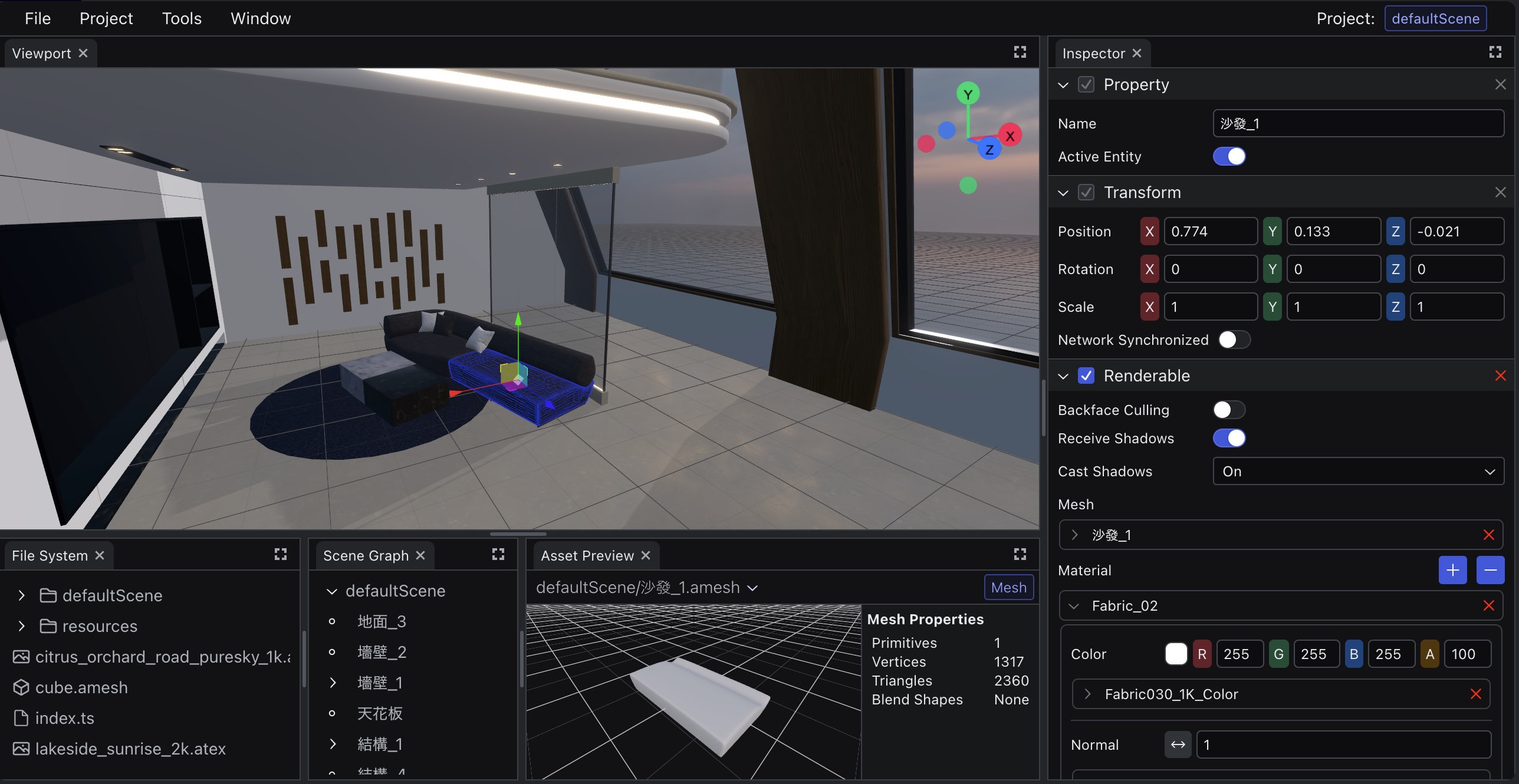
Task: Click the defaultScene project button
Action: tap(1435, 18)
